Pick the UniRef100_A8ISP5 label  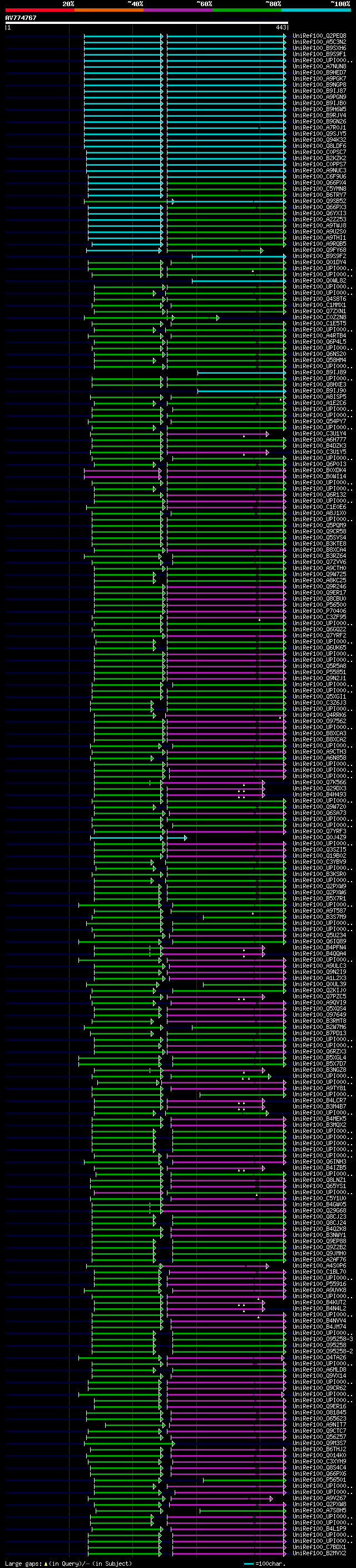click(319, 397)
